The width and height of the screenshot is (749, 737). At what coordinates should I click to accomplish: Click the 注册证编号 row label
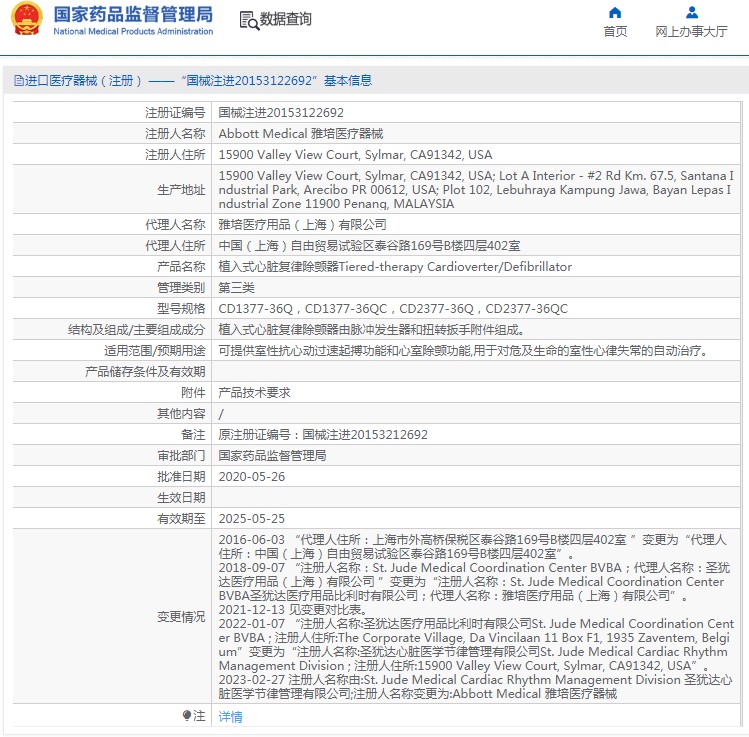175,113
